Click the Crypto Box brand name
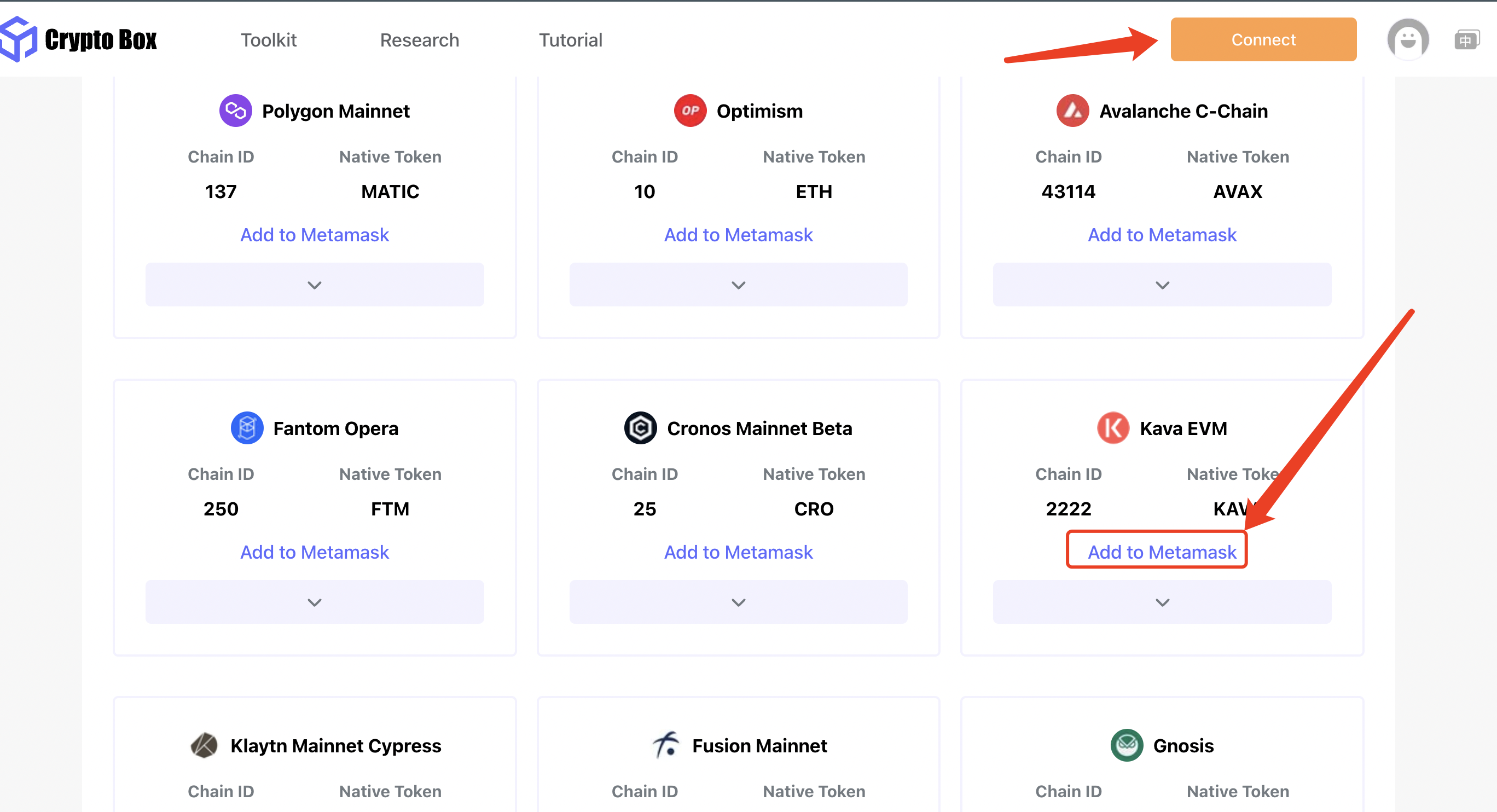The width and height of the screenshot is (1497, 812). click(101, 39)
